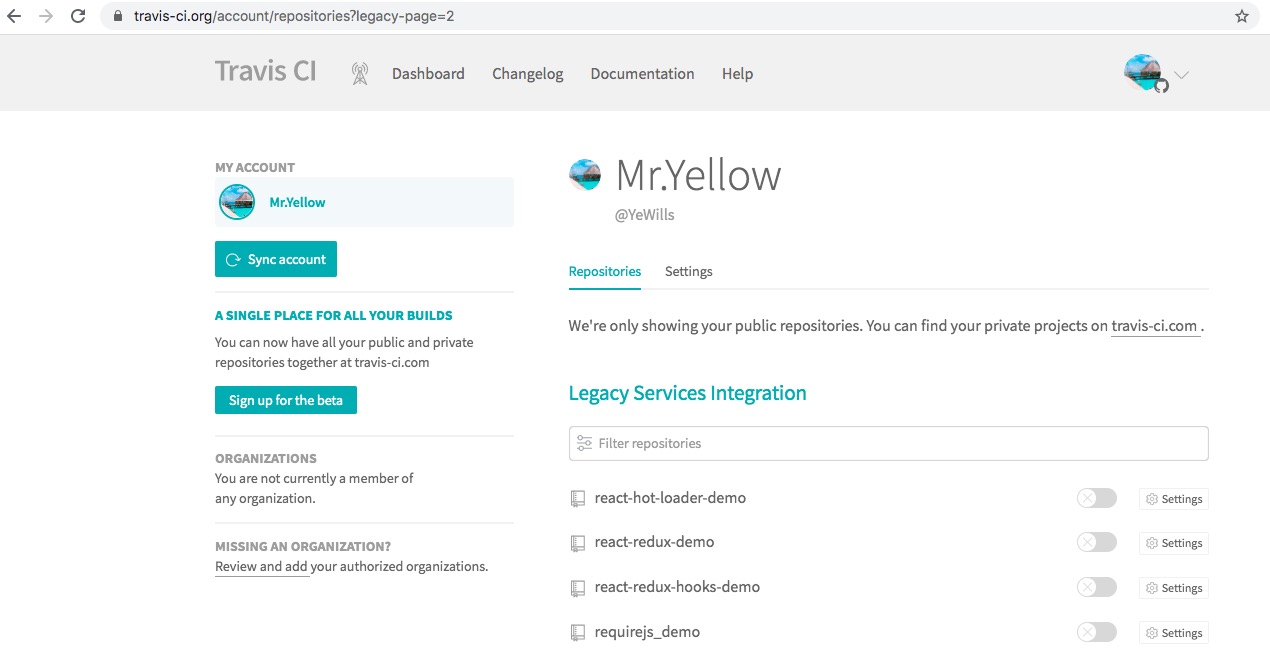This screenshot has height=649, width=1270.
Task: Switch to the Settings tab
Action: (689, 271)
